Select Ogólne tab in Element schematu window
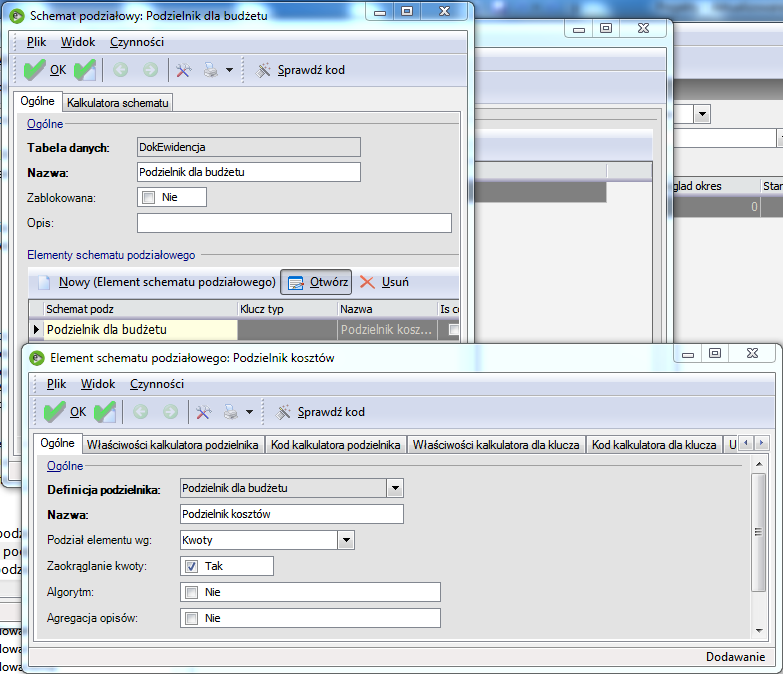This screenshot has width=783, height=674. coord(57,443)
